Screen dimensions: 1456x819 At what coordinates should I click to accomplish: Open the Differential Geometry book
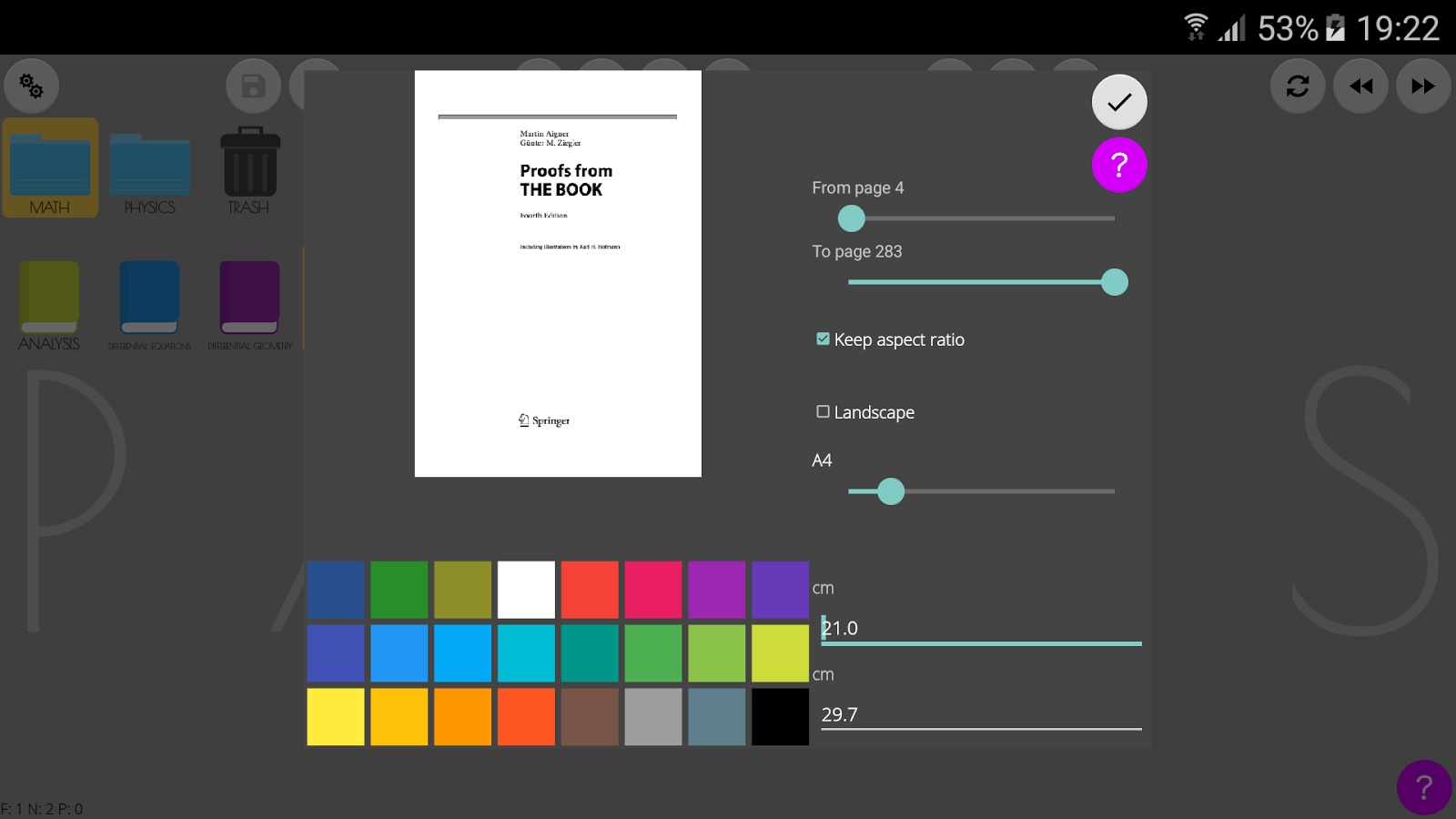pyautogui.click(x=249, y=306)
